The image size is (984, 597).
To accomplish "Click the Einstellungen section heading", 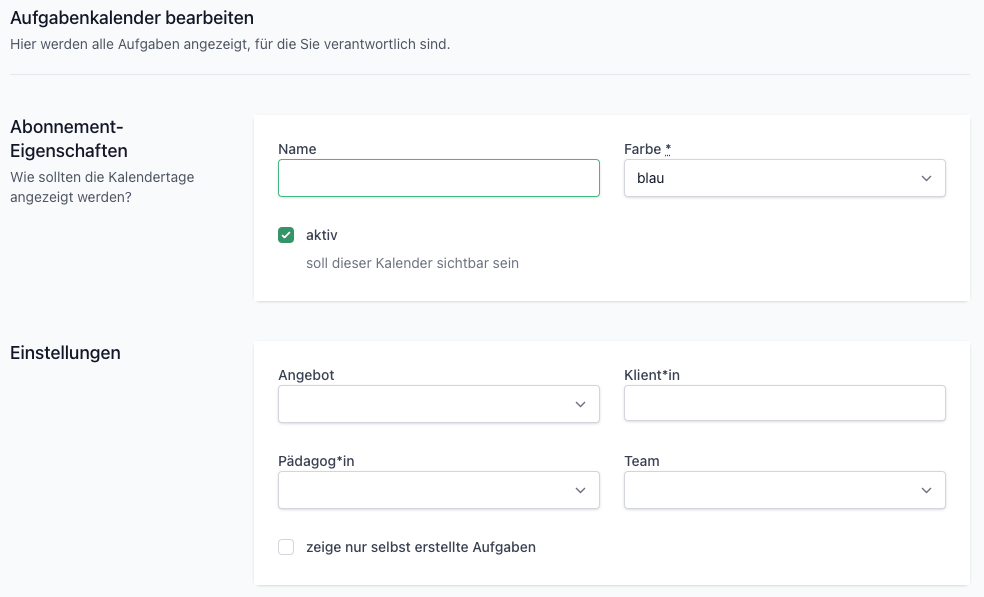I will 65,353.
